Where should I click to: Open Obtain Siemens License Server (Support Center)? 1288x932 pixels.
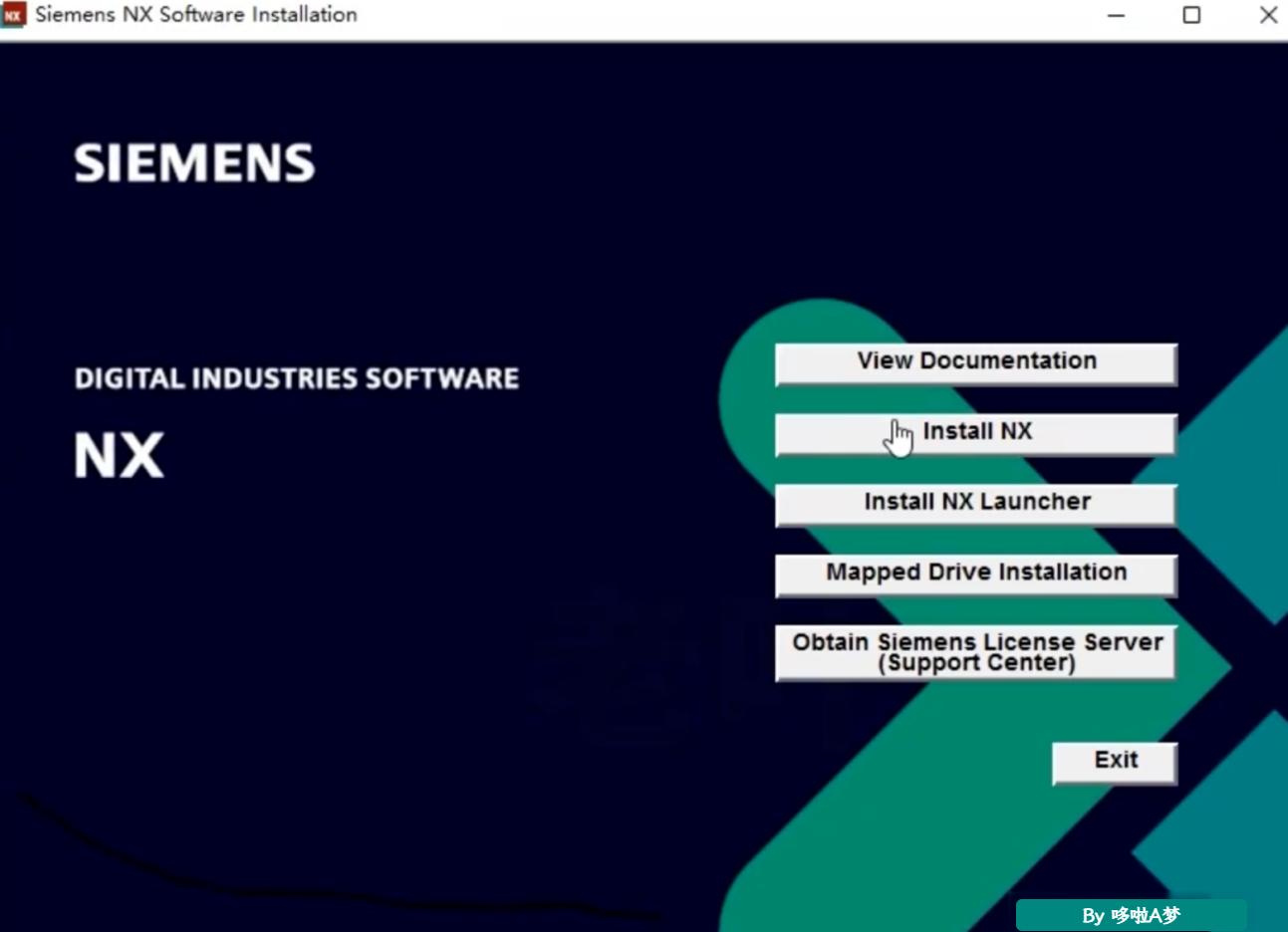pyautogui.click(x=976, y=653)
